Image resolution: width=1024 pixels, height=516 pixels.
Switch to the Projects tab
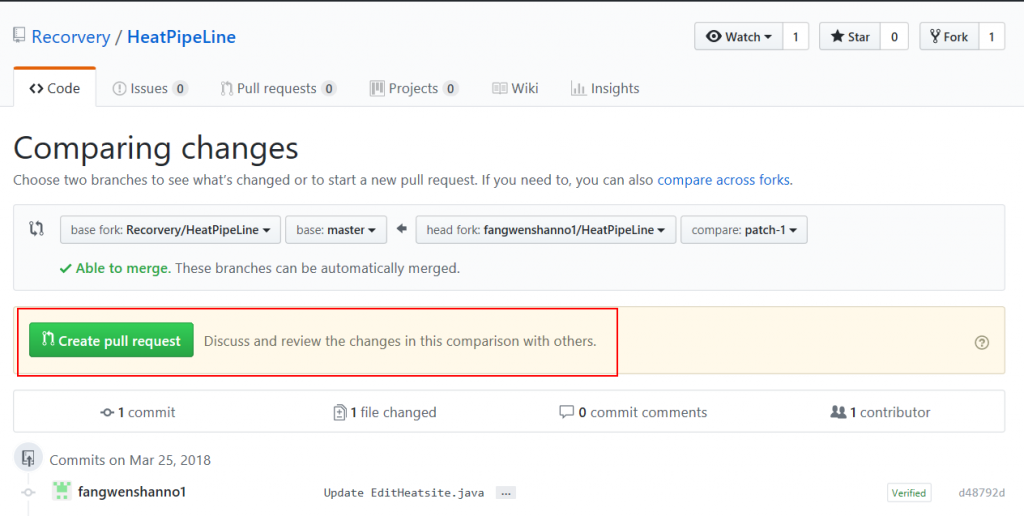click(414, 88)
